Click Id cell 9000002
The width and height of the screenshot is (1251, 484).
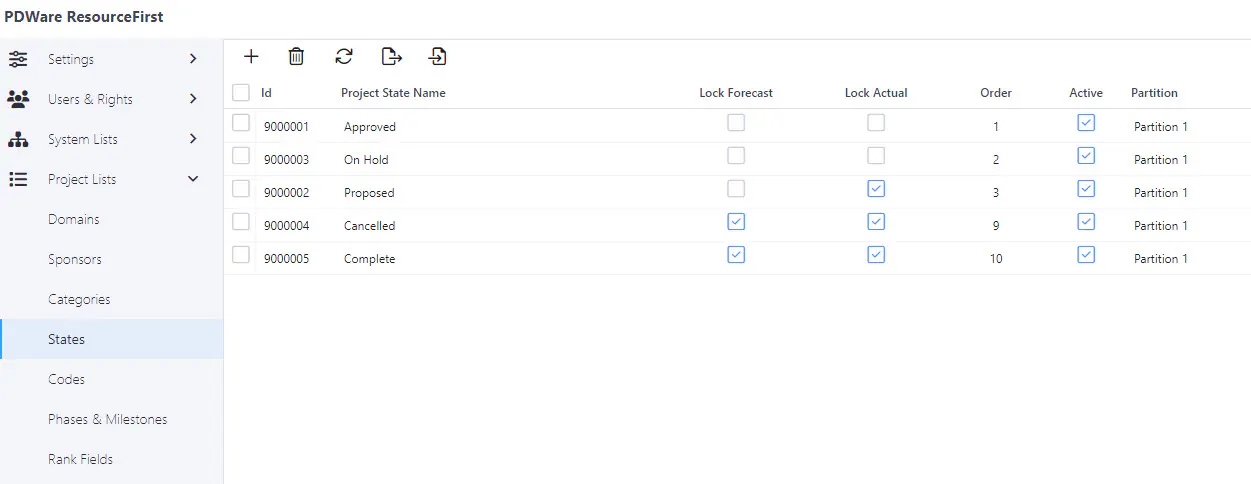[x=286, y=193]
